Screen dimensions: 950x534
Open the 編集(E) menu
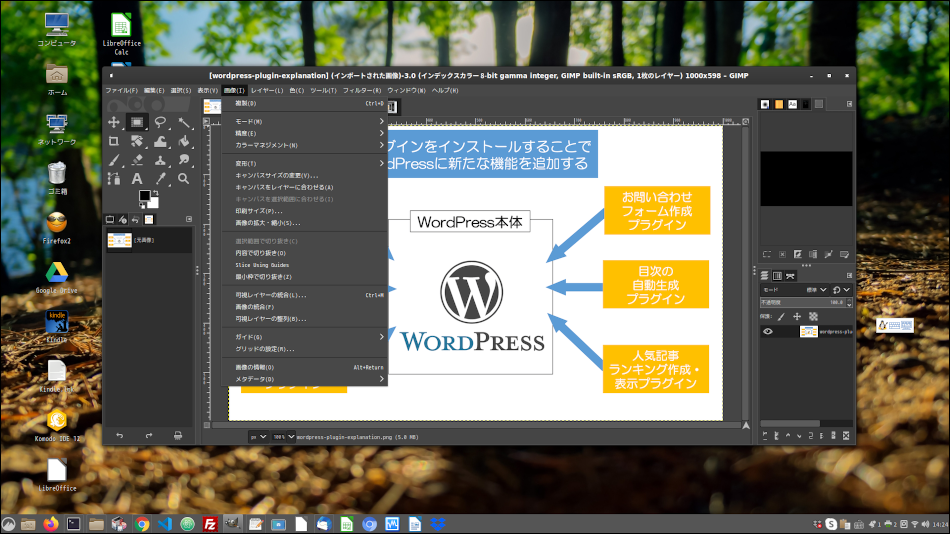click(x=154, y=90)
